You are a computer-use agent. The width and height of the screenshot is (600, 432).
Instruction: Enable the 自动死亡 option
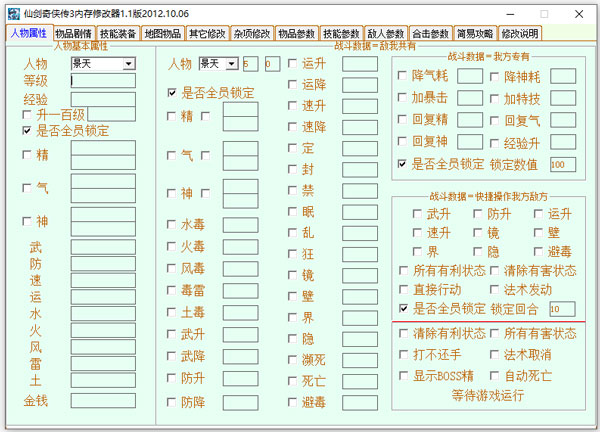495,377
